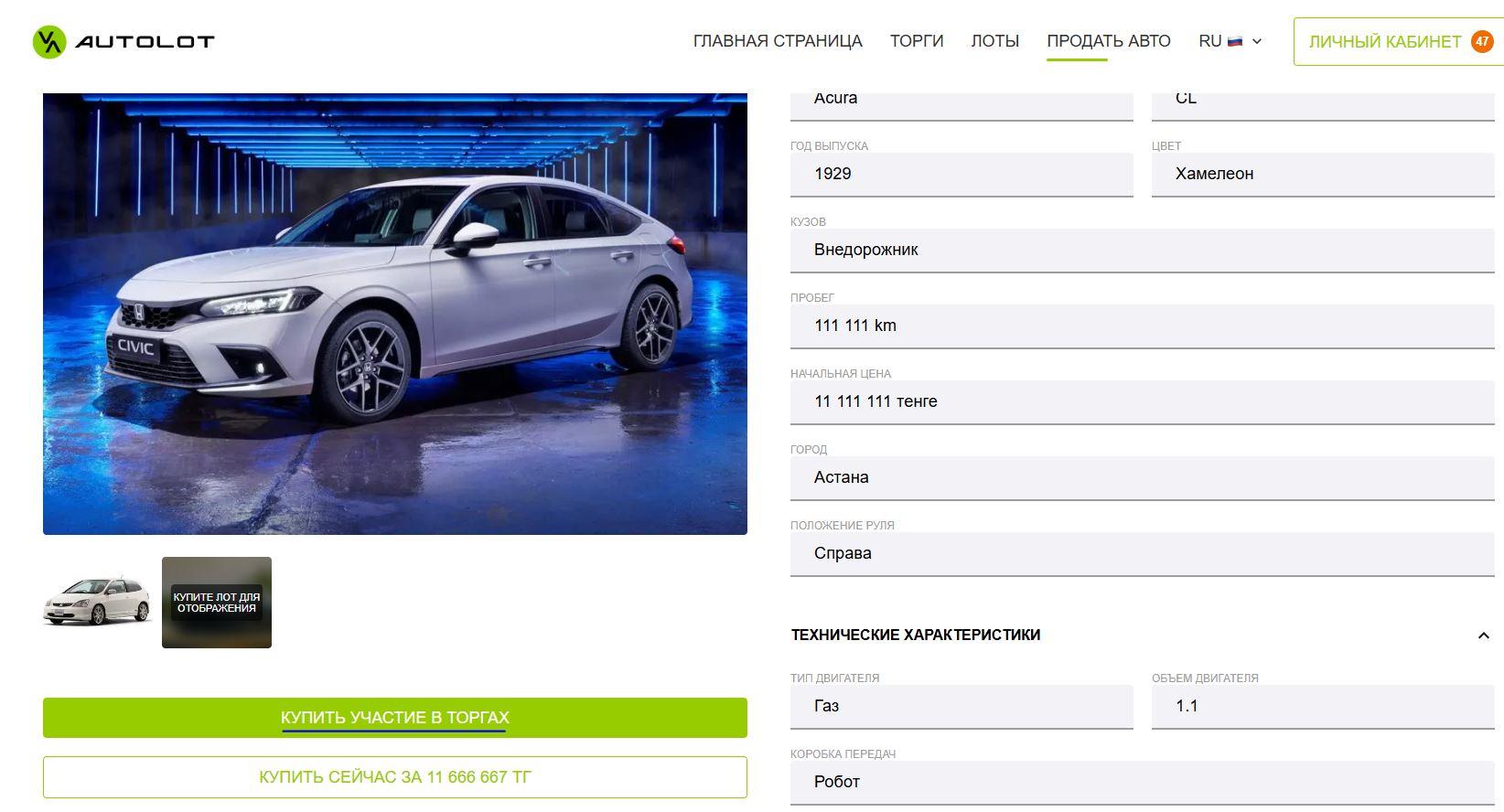Click the Russian flag icon
The image size is (1504, 812).
[x=1235, y=41]
